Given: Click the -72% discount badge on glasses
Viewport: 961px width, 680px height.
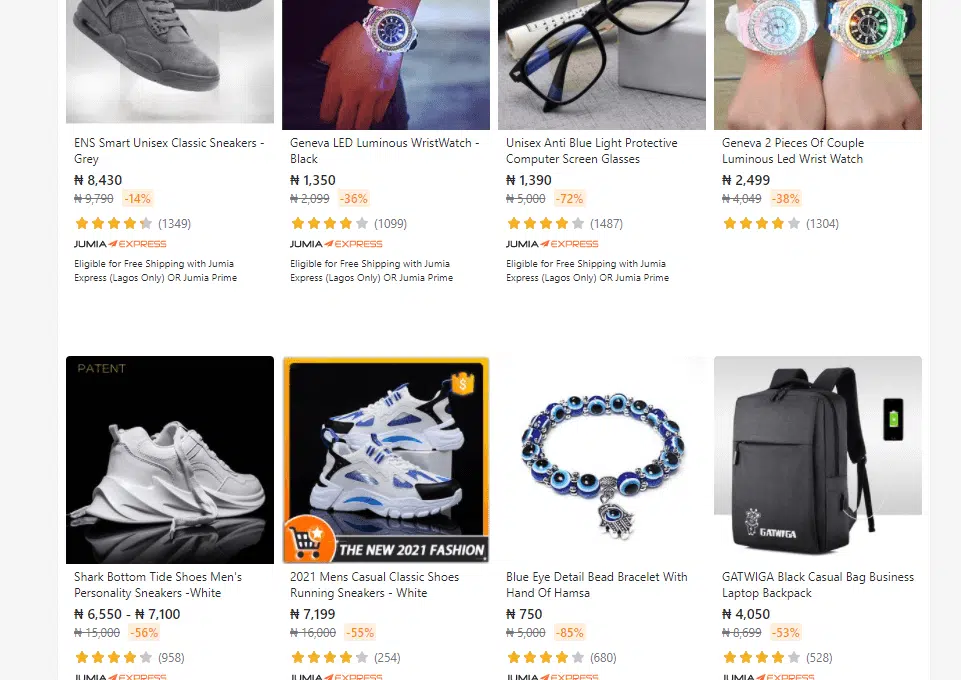Looking at the screenshot, I should click(569, 198).
